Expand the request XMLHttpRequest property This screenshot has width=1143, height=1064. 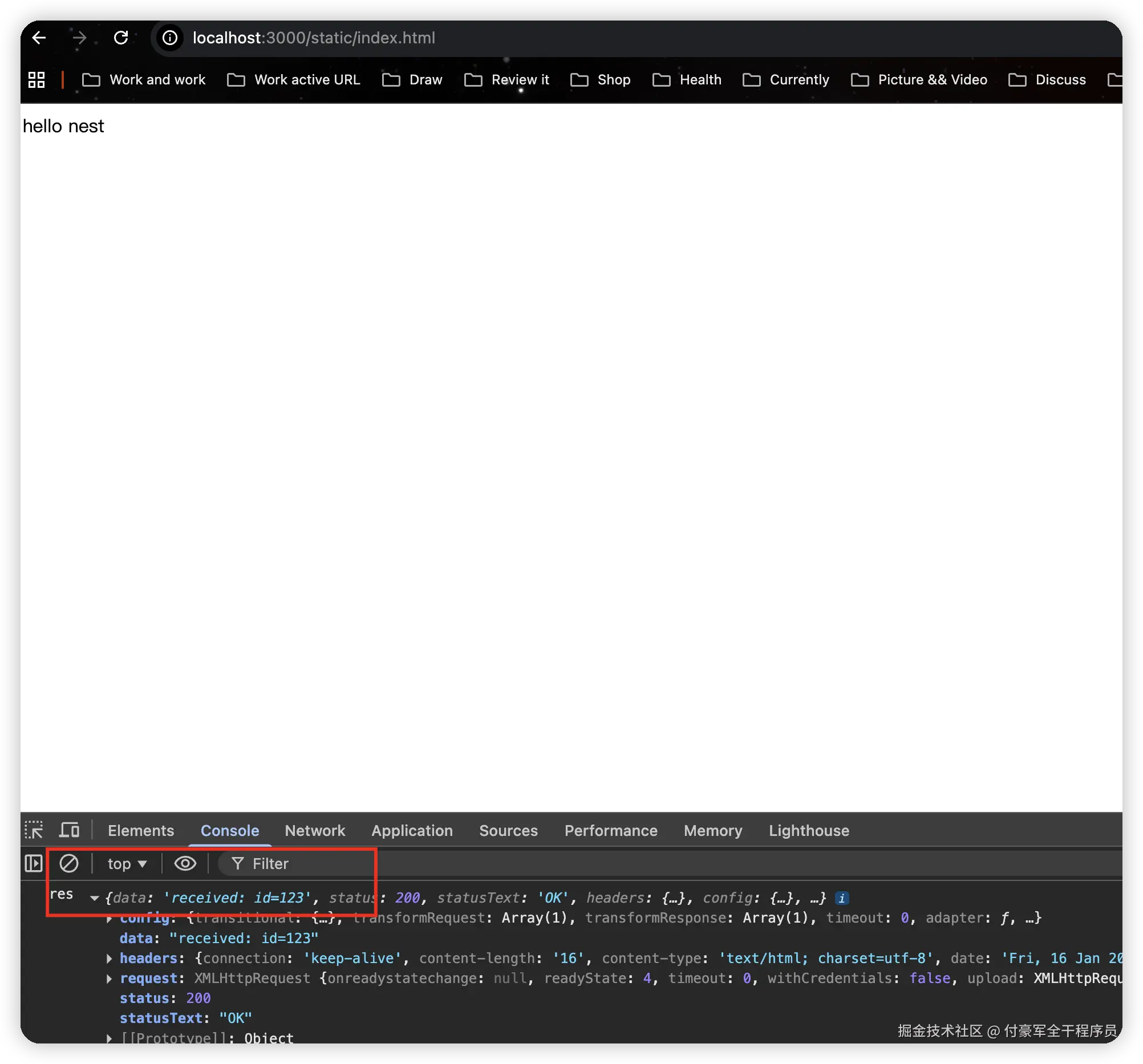(x=110, y=978)
